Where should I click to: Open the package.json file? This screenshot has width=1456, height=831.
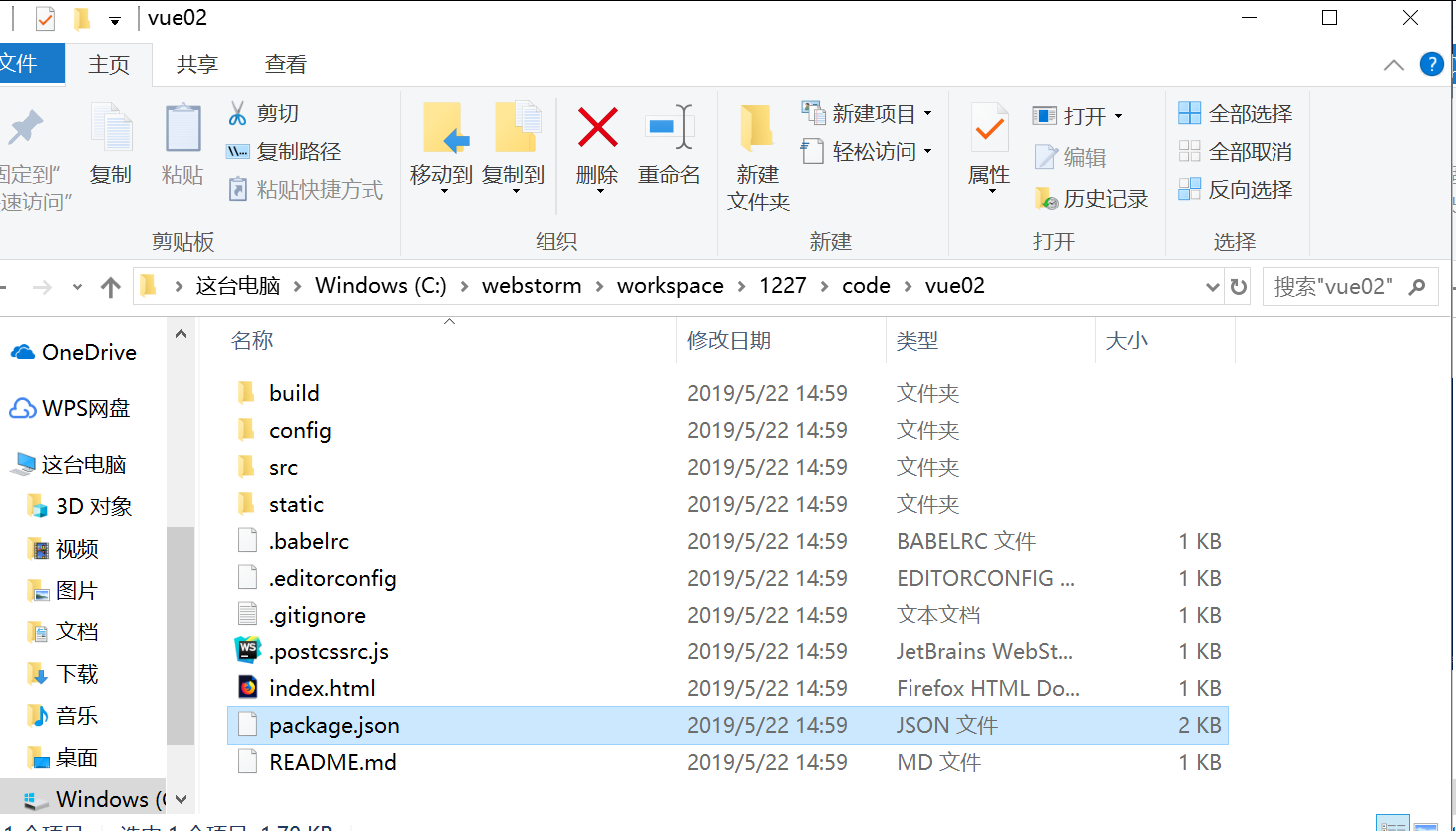[x=334, y=725]
